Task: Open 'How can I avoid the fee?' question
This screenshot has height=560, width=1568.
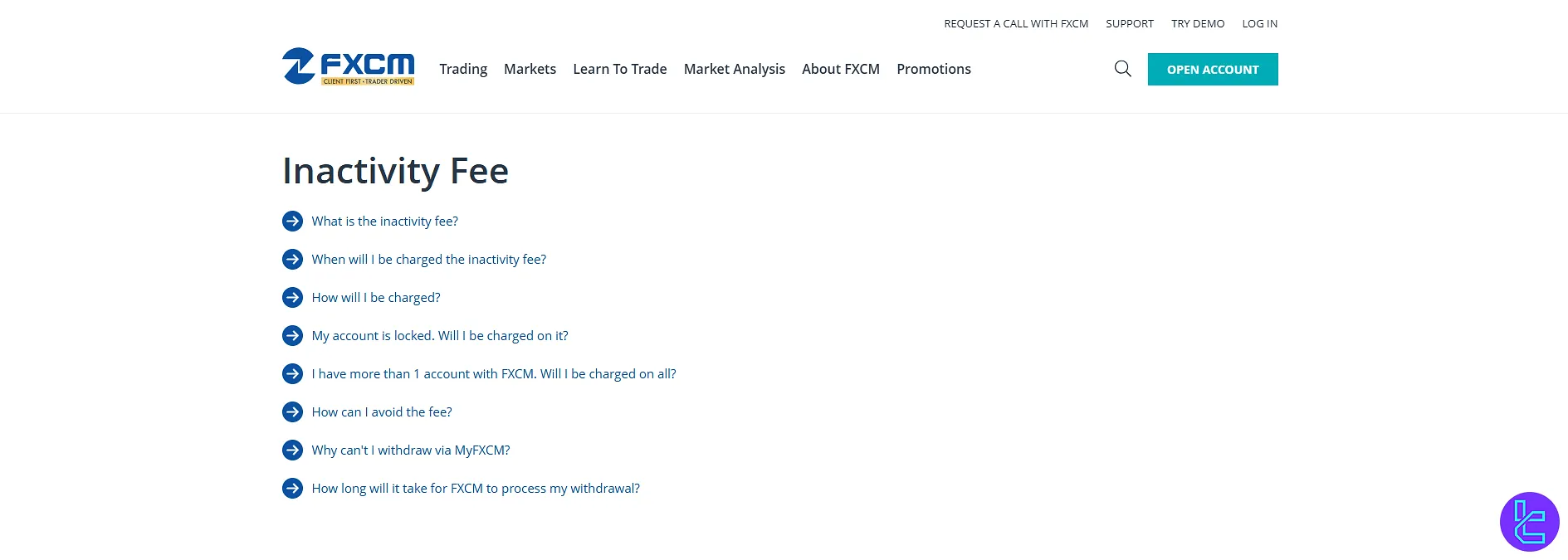Action: [x=382, y=412]
